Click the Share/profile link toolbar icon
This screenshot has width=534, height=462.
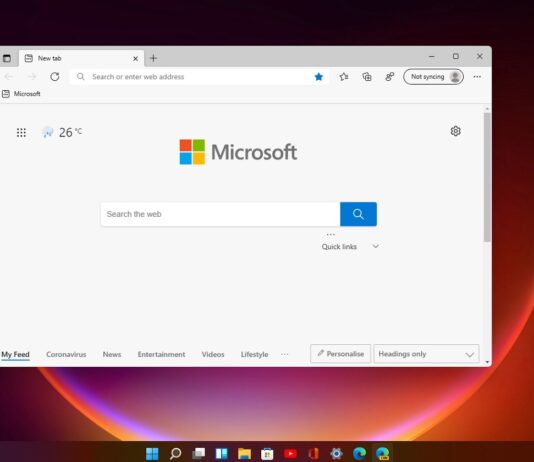390,77
